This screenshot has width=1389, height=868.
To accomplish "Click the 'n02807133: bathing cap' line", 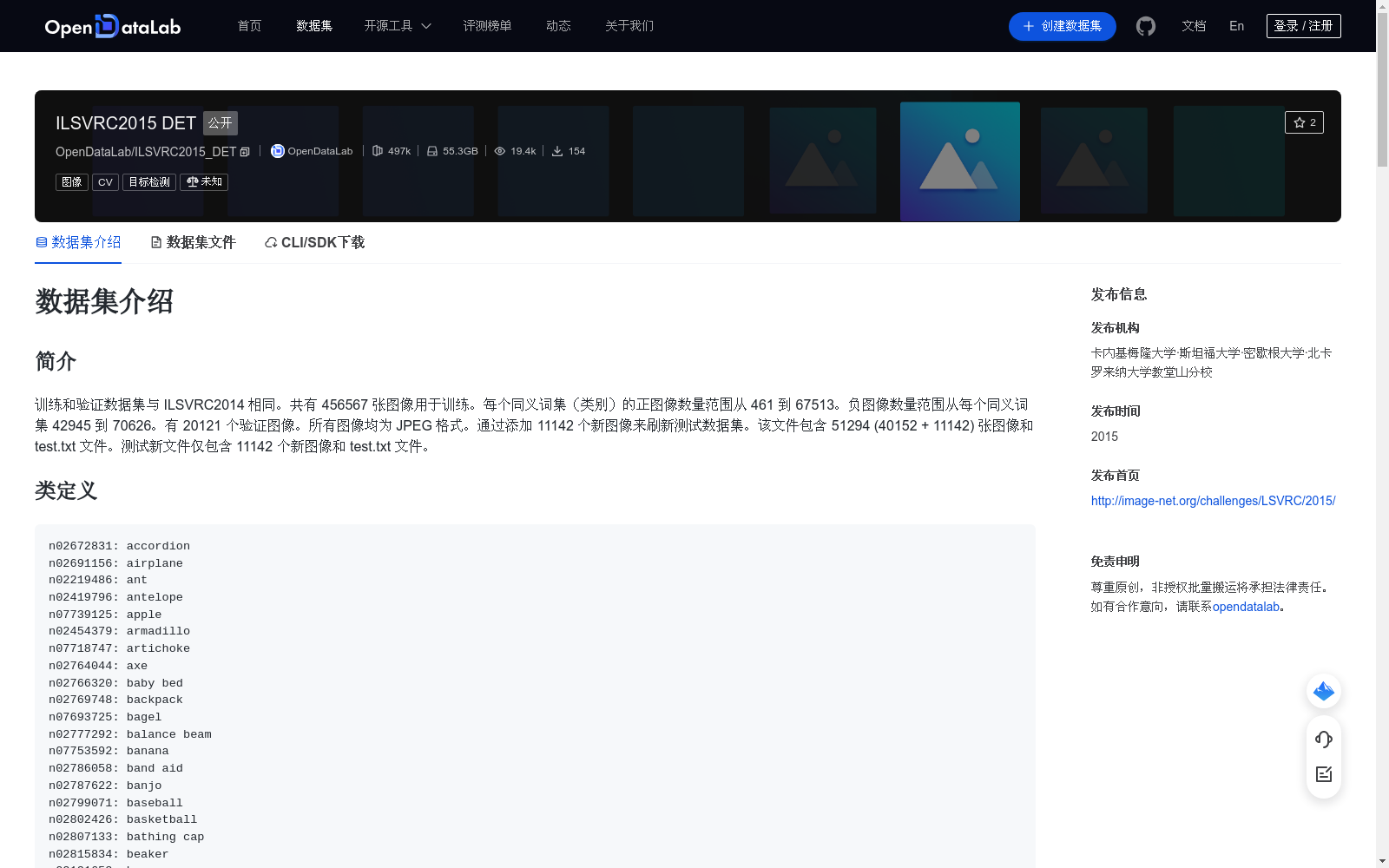I will (126, 837).
